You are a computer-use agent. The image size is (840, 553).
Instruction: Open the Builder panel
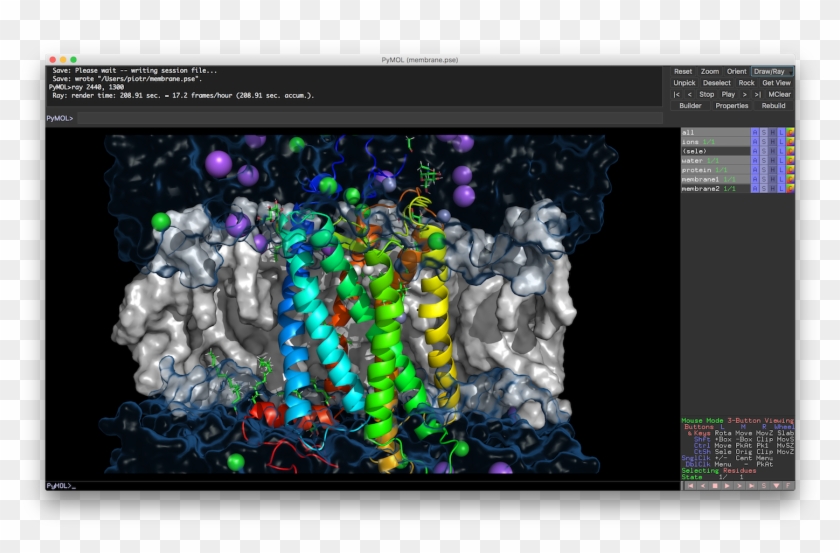[690, 106]
